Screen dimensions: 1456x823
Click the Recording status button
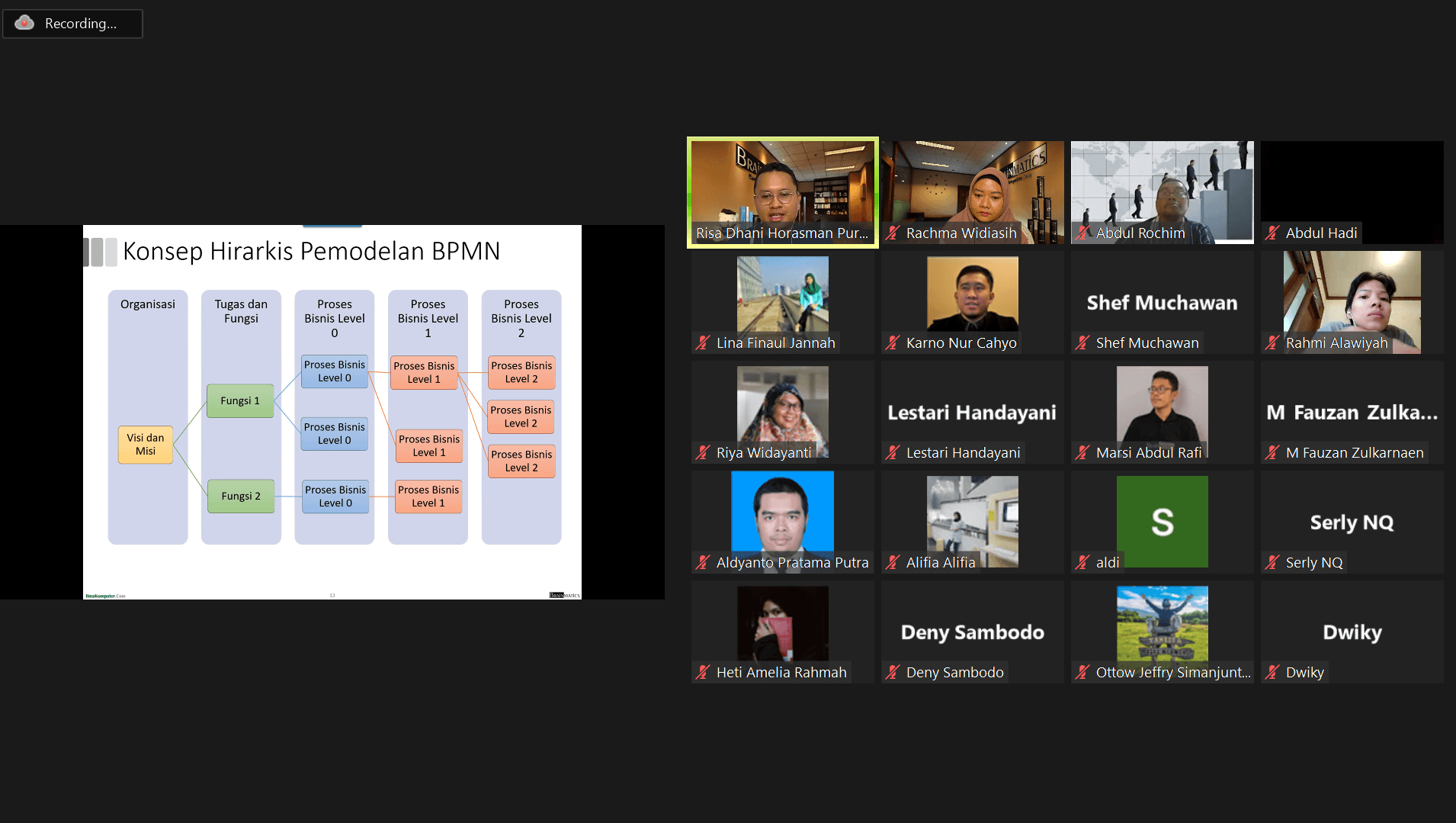pyautogui.click(x=73, y=24)
